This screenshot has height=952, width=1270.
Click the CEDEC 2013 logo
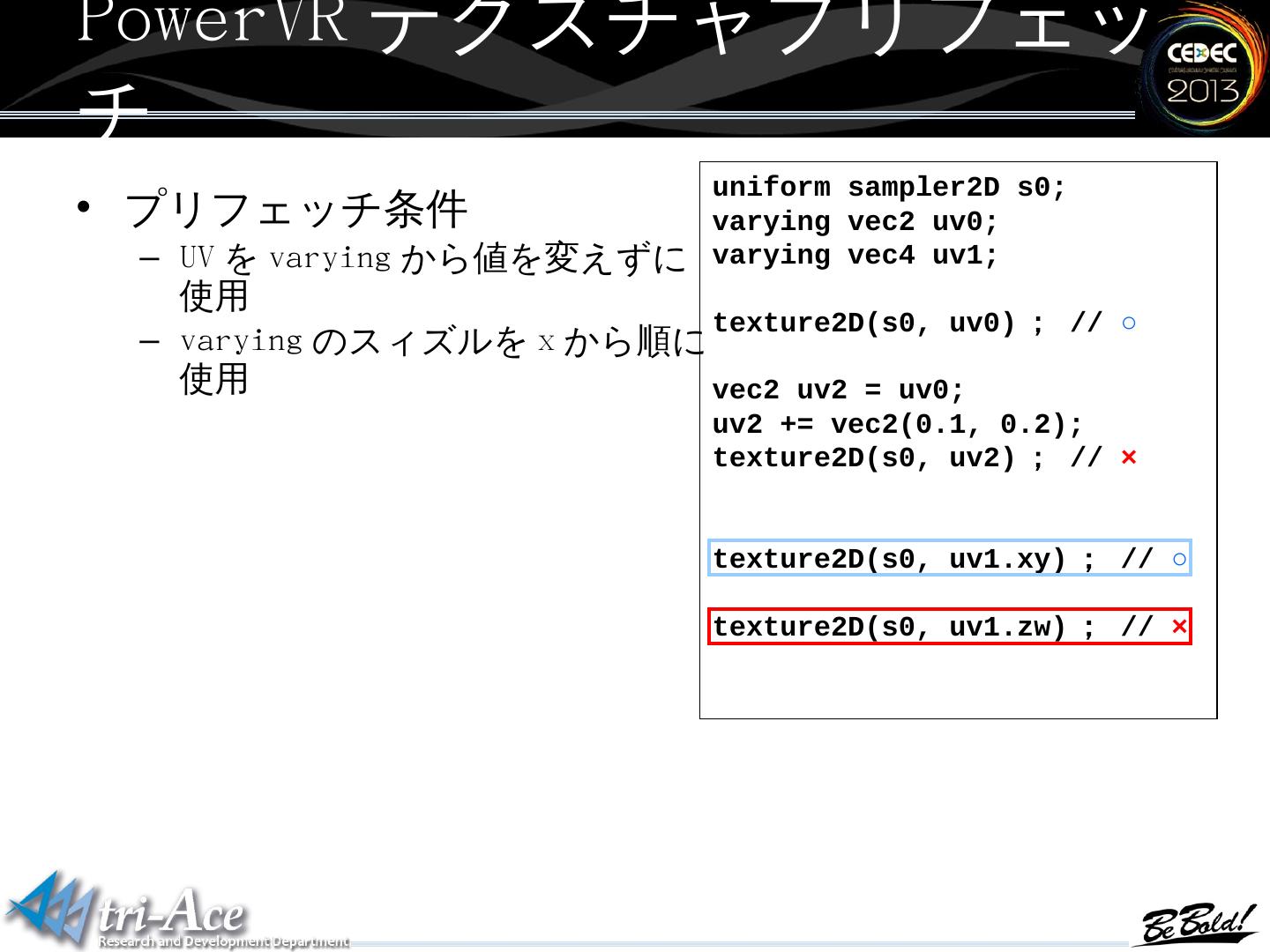1202,69
